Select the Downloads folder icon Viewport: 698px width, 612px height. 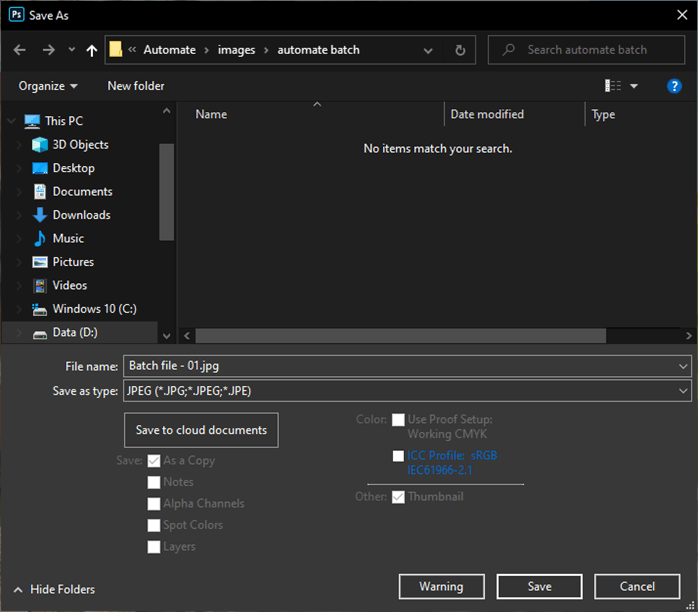40,215
